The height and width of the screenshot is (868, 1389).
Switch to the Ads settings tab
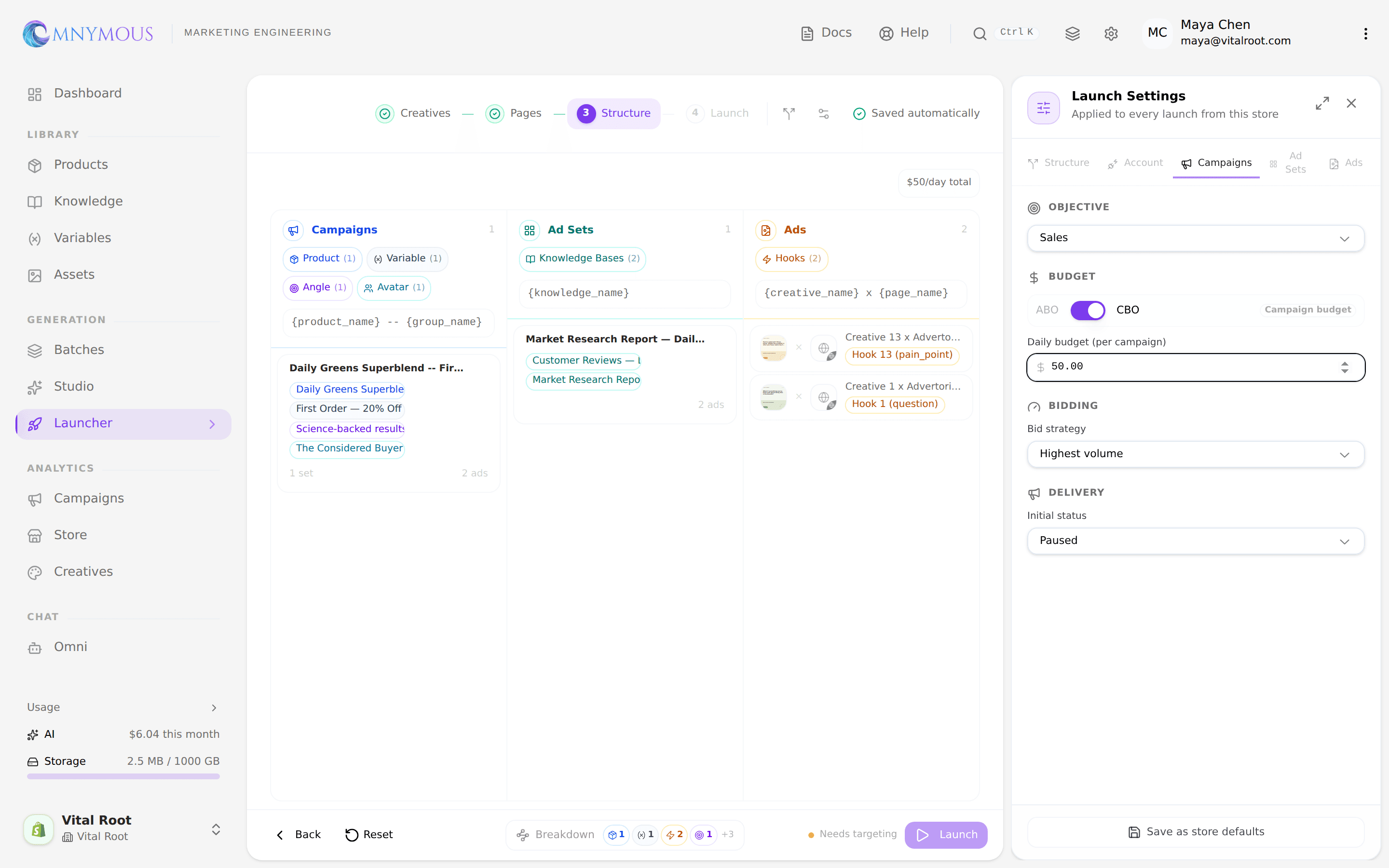(1346, 163)
